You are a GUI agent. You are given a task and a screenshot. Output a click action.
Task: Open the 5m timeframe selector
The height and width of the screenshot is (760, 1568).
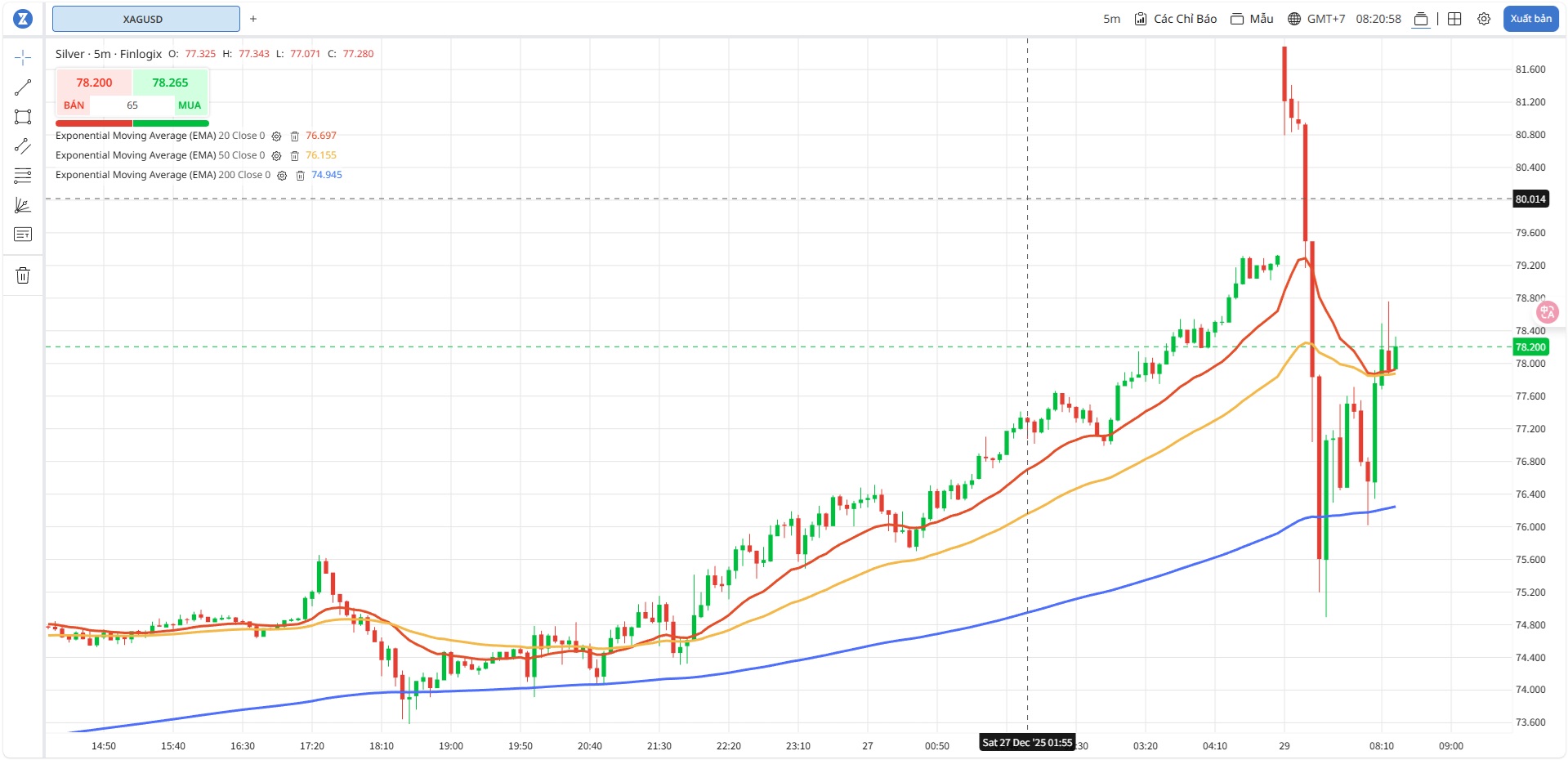1111,19
